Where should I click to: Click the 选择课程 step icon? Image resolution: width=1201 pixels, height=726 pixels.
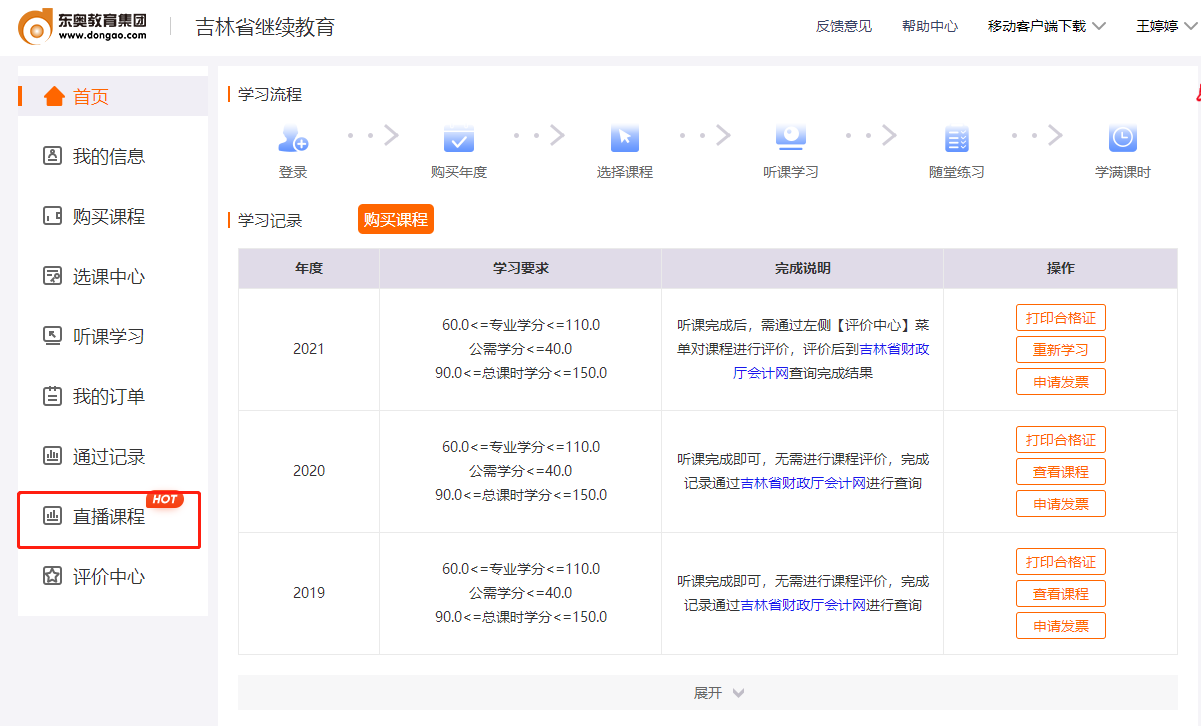tap(625, 137)
